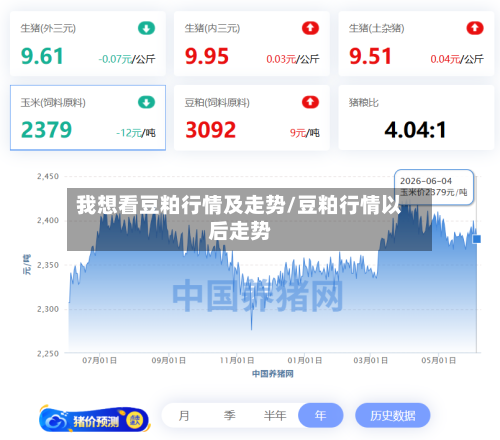Click the 2026-06-04 chart tooltip
The height and width of the screenshot is (440, 500).
(434, 187)
